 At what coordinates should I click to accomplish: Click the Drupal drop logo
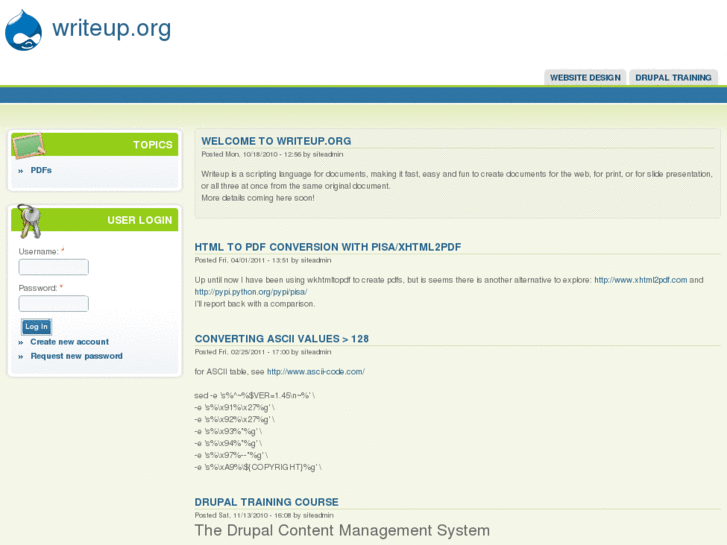point(23,31)
